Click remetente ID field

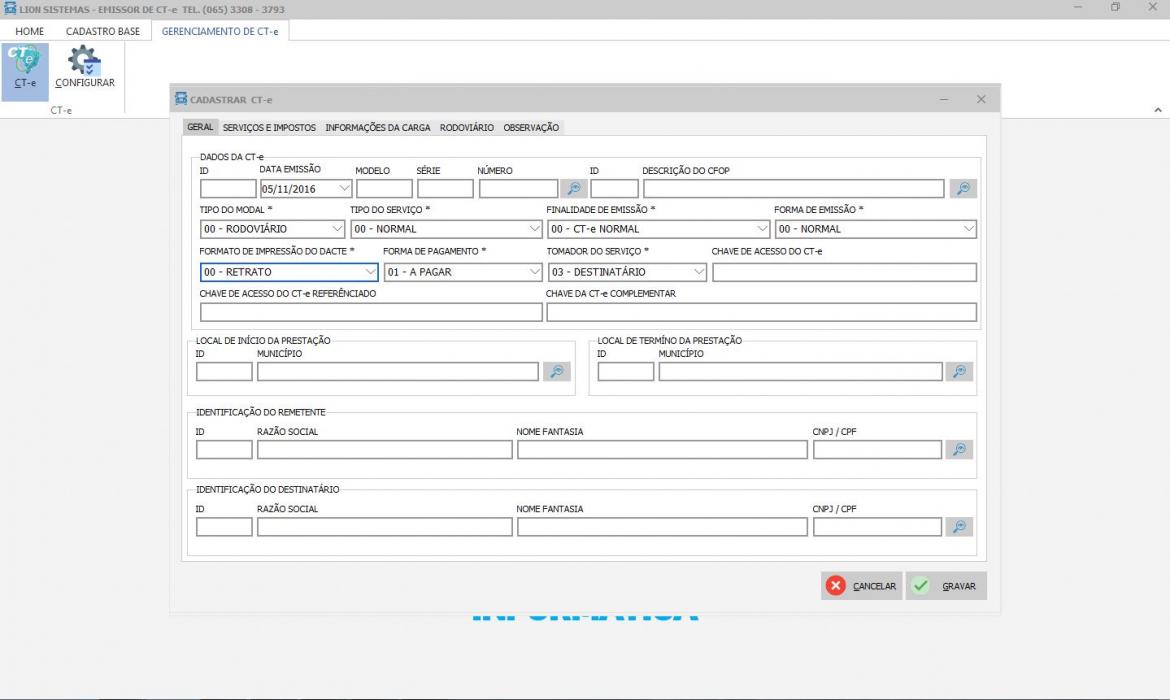(x=225, y=449)
